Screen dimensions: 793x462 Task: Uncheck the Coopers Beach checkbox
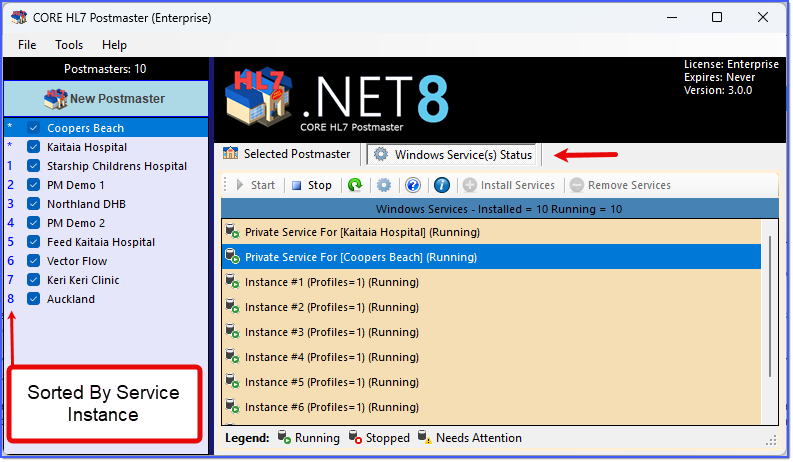[33, 128]
